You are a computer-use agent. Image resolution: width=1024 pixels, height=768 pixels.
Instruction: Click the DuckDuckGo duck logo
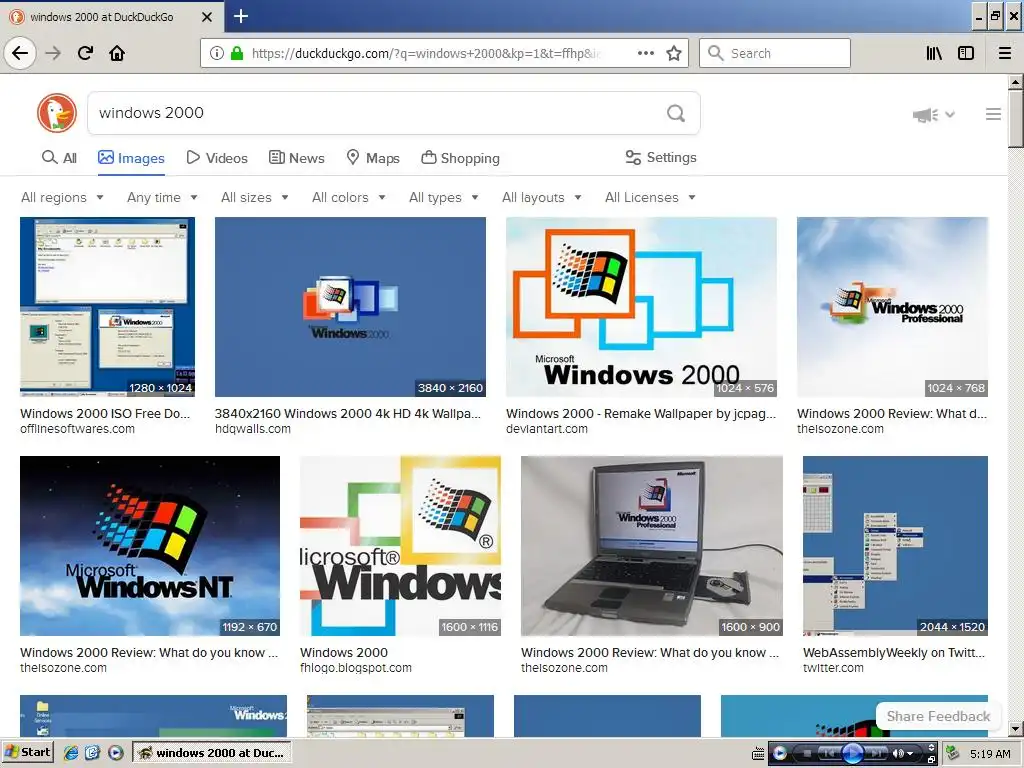pos(57,113)
